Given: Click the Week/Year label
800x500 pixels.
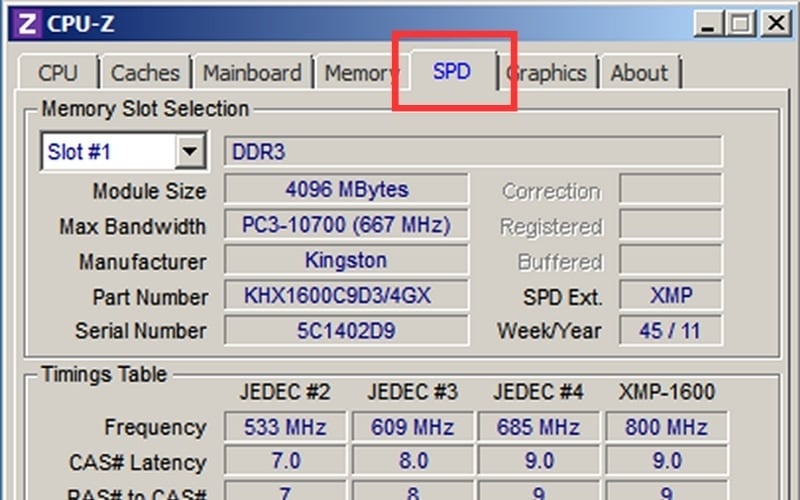Looking at the screenshot, I should tap(549, 331).
